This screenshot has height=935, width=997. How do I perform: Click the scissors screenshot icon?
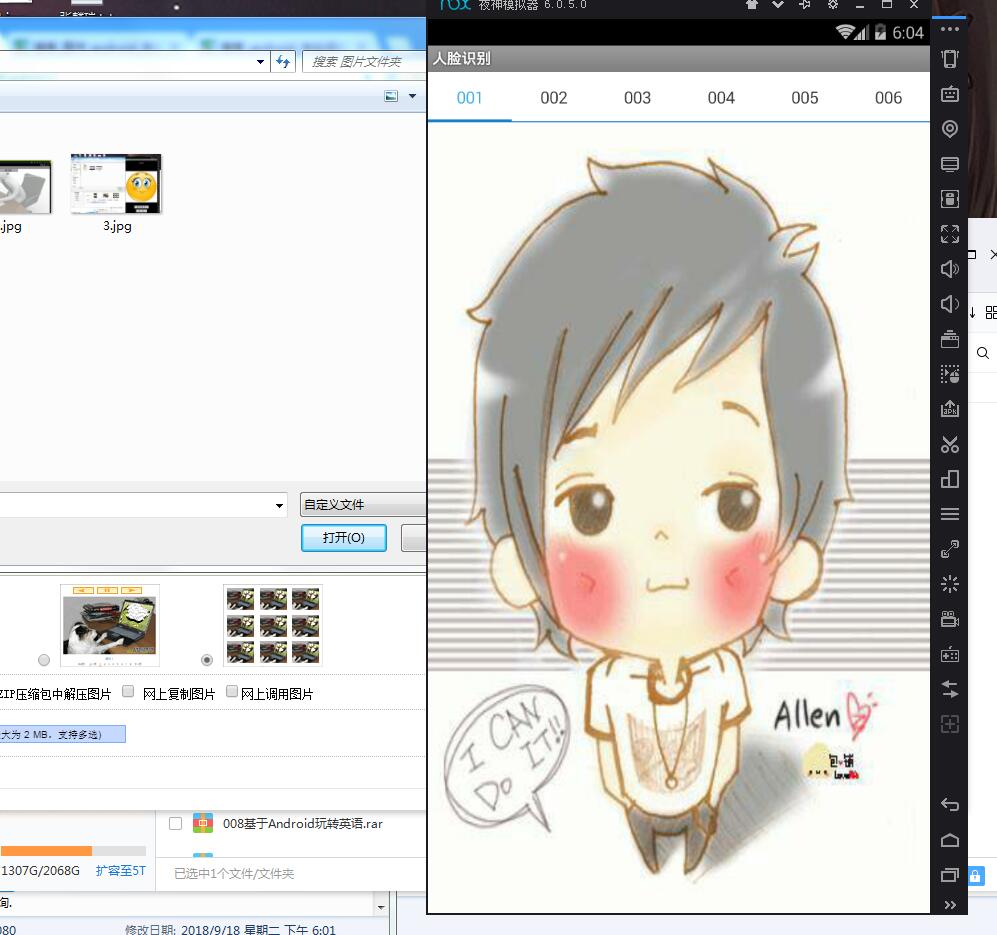[x=950, y=444]
